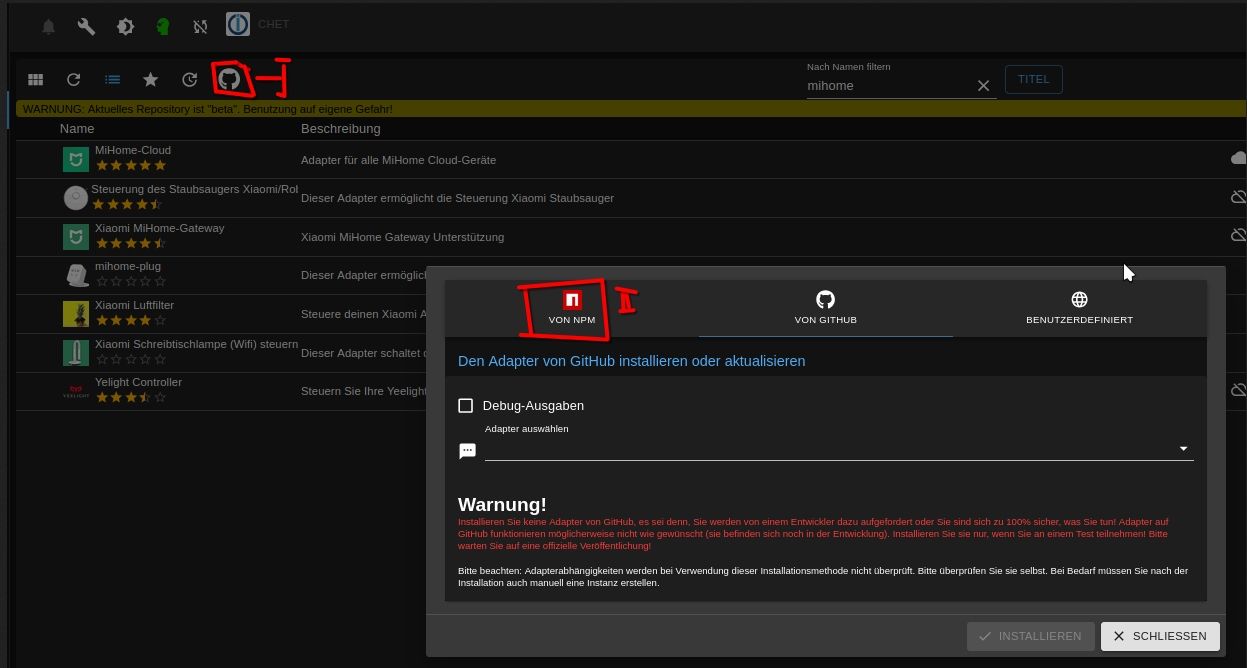The width and height of the screenshot is (1247, 668).
Task: Select the Xiaomi Luftfilter name
Action: pos(134,305)
